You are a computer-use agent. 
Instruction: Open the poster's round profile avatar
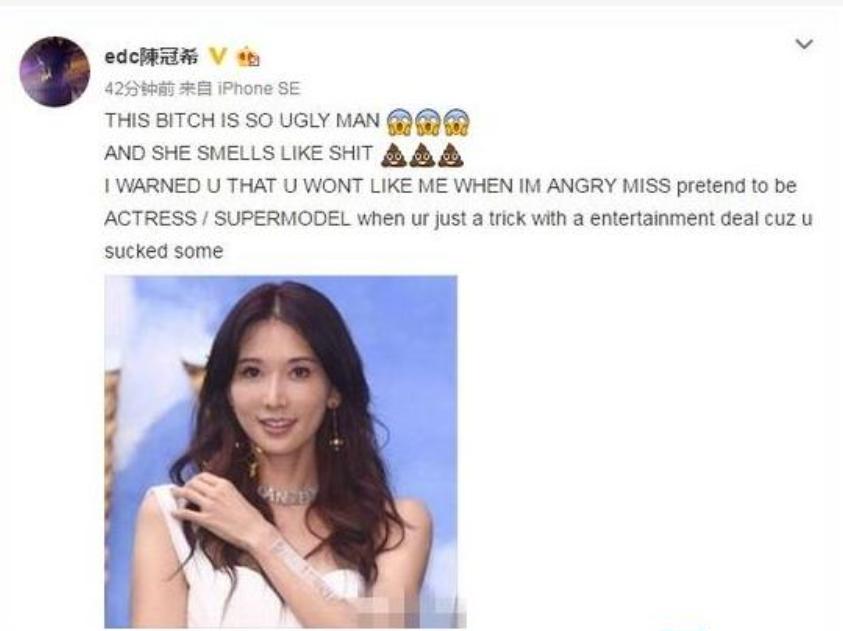55,71
